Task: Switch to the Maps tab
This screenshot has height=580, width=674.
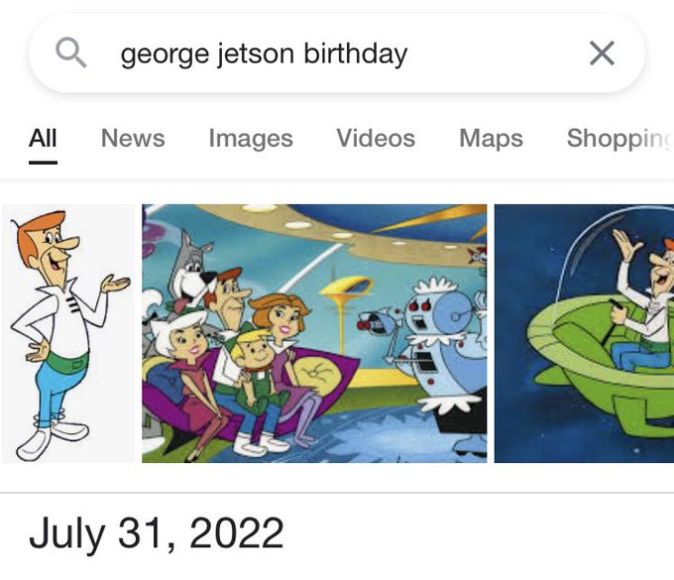Action: [x=490, y=138]
